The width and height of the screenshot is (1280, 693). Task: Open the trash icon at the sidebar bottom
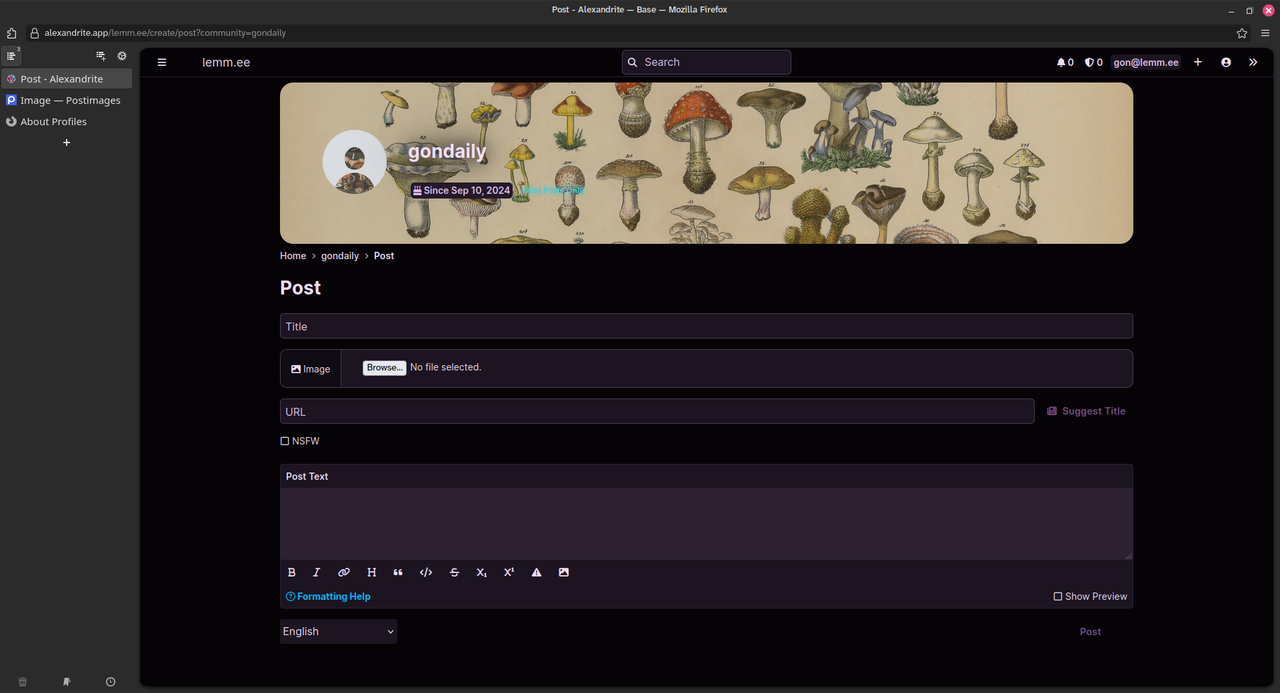pyautogui.click(x=23, y=682)
